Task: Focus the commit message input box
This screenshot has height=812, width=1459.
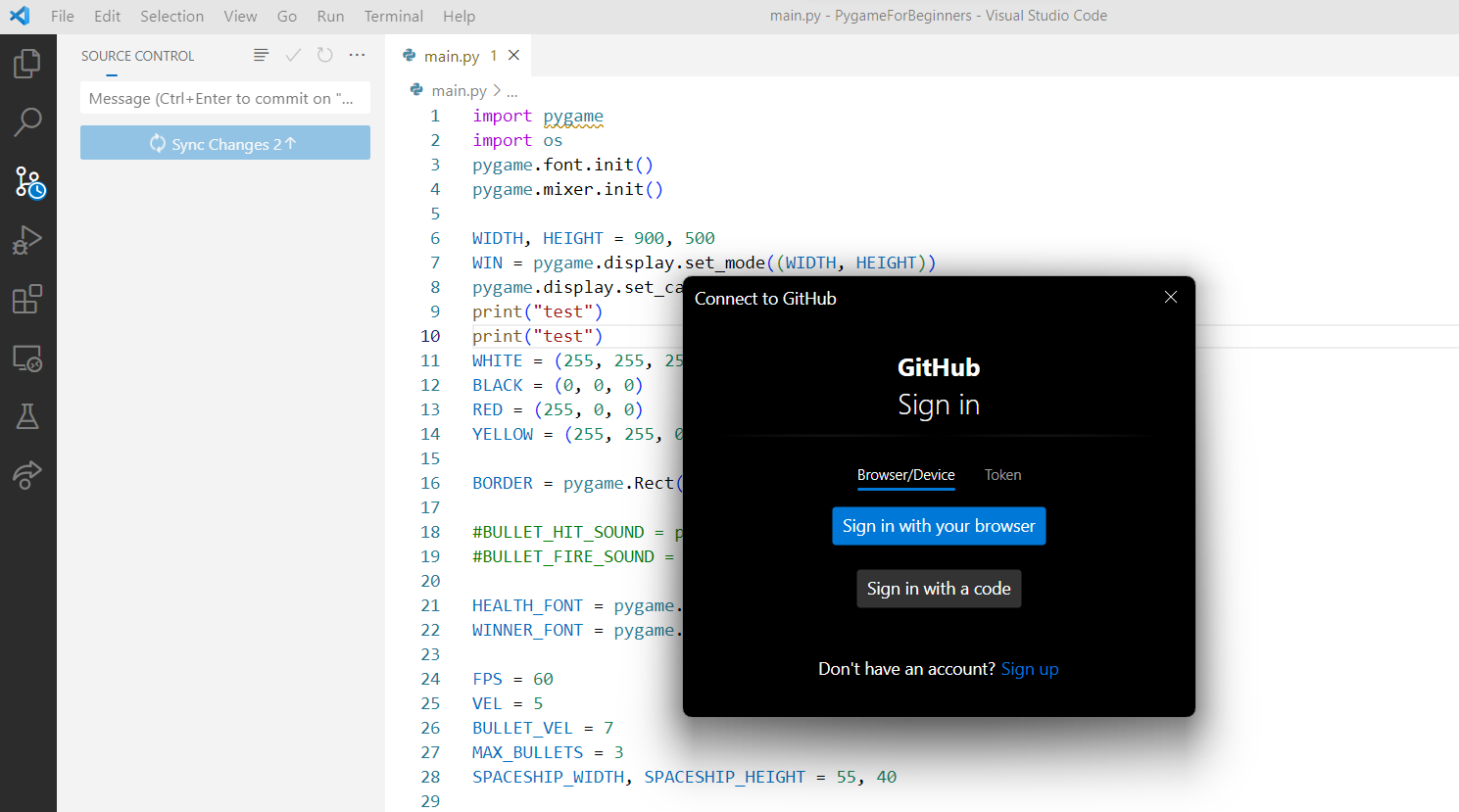Action: point(225,98)
